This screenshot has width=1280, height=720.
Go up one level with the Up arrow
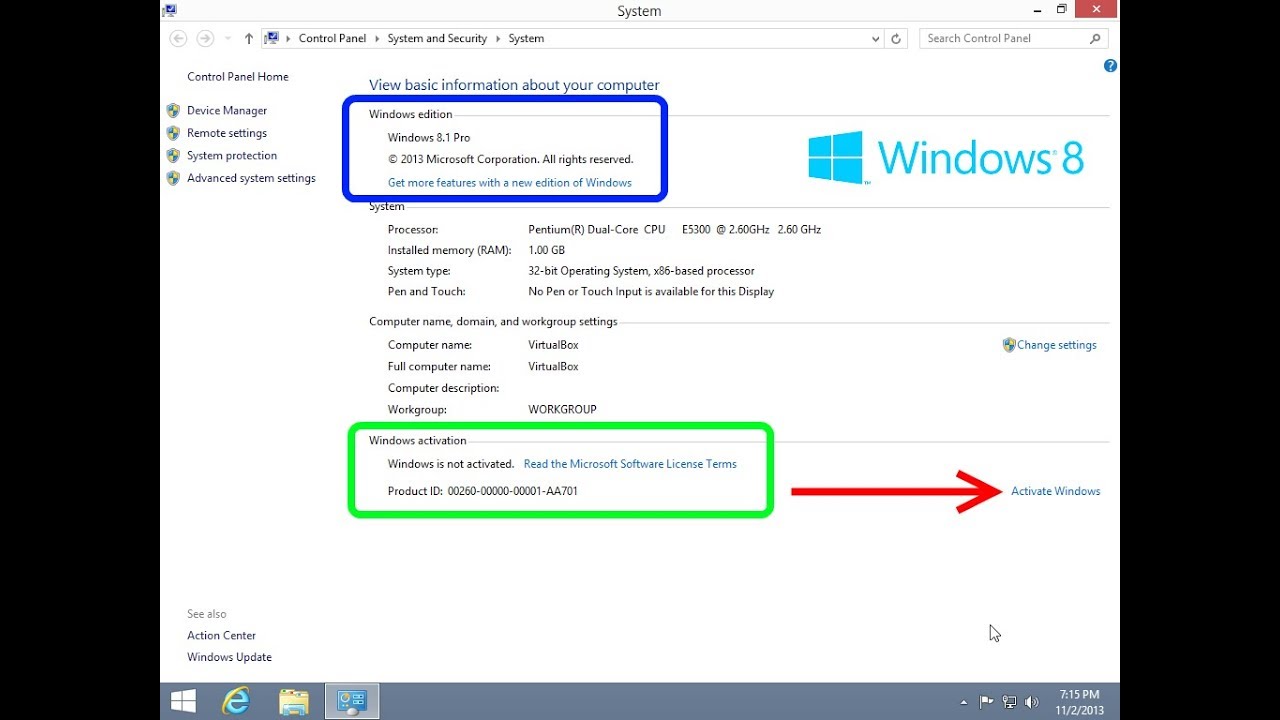coord(249,38)
